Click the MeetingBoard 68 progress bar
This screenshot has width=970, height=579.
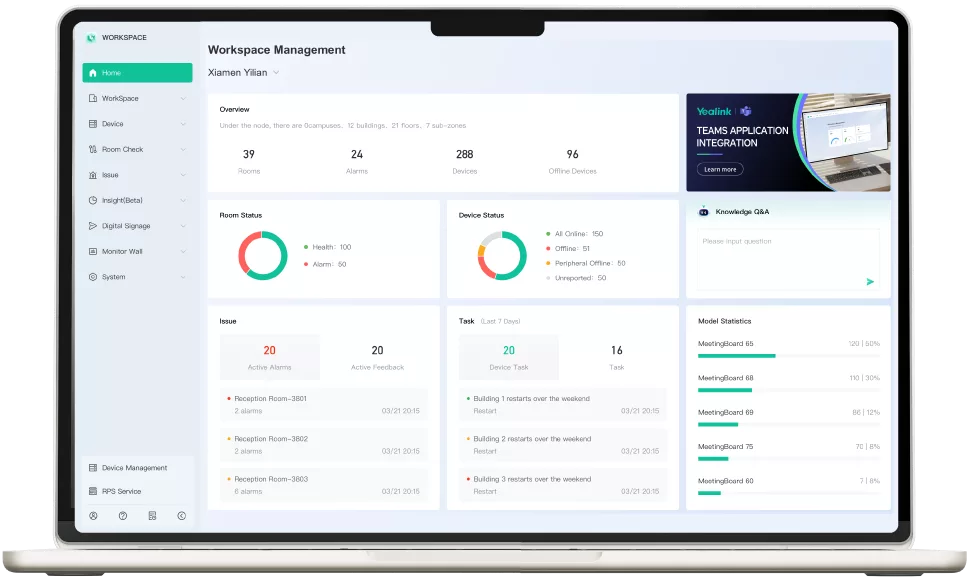coord(789,390)
